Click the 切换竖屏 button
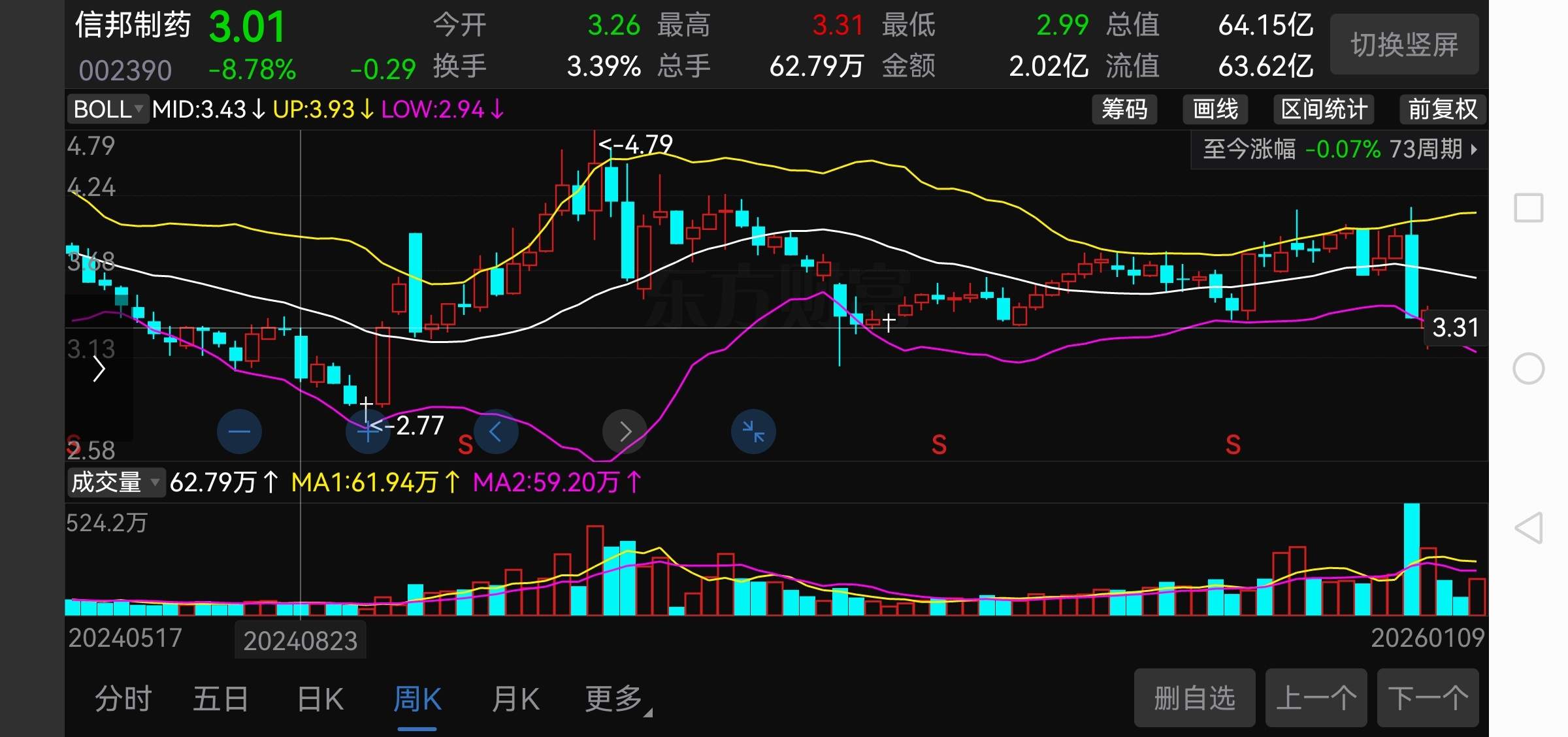 [1404, 44]
